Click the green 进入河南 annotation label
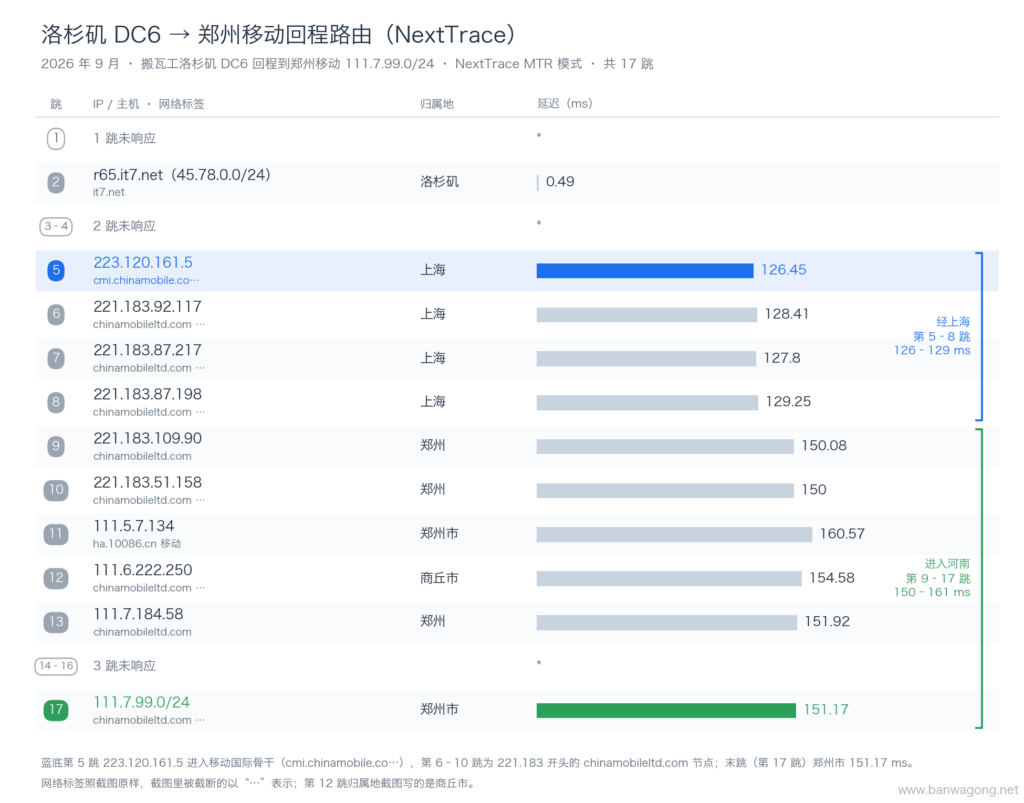The width and height of the screenshot is (1024, 803). [x=947, y=564]
